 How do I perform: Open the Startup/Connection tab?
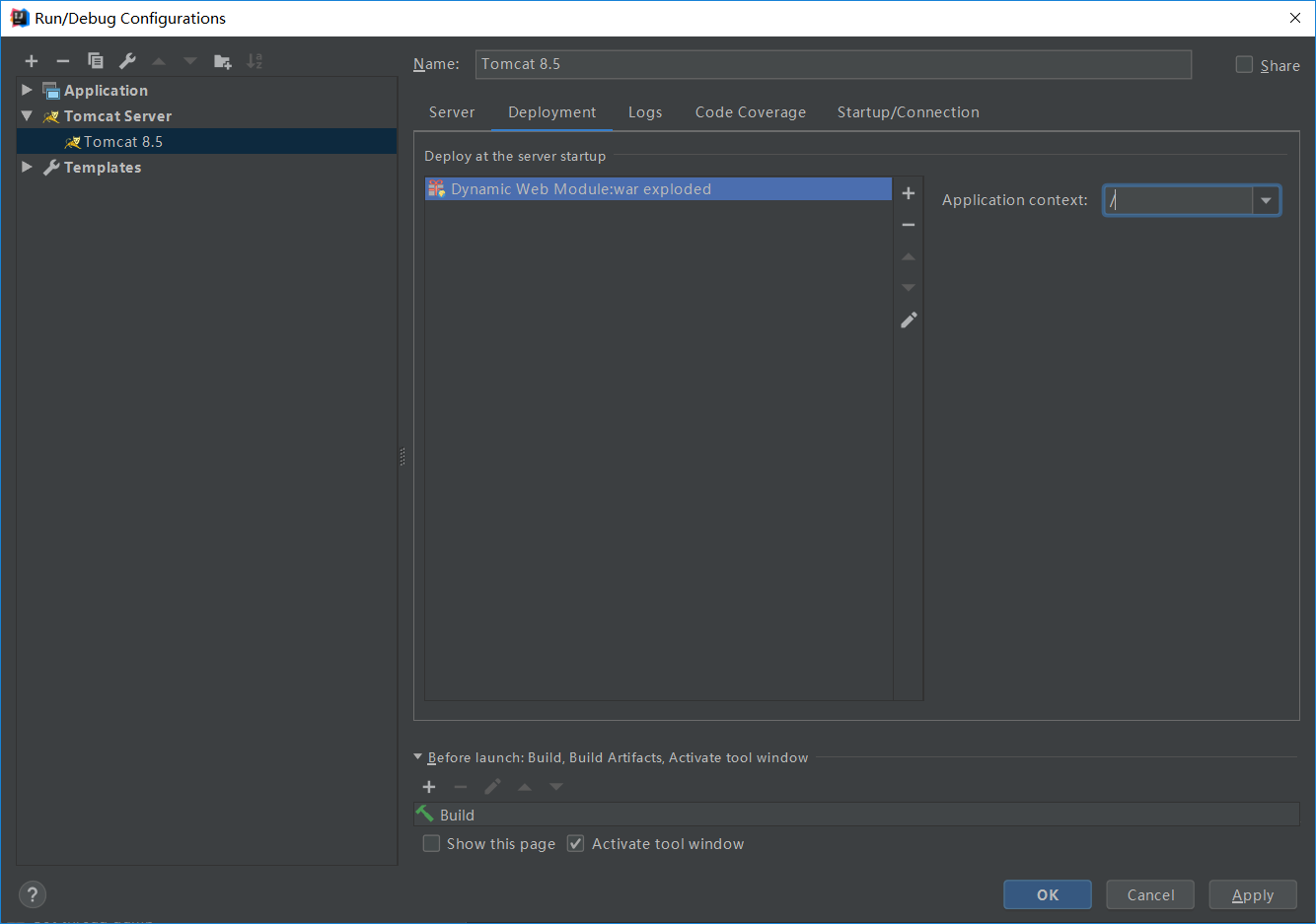(x=909, y=112)
